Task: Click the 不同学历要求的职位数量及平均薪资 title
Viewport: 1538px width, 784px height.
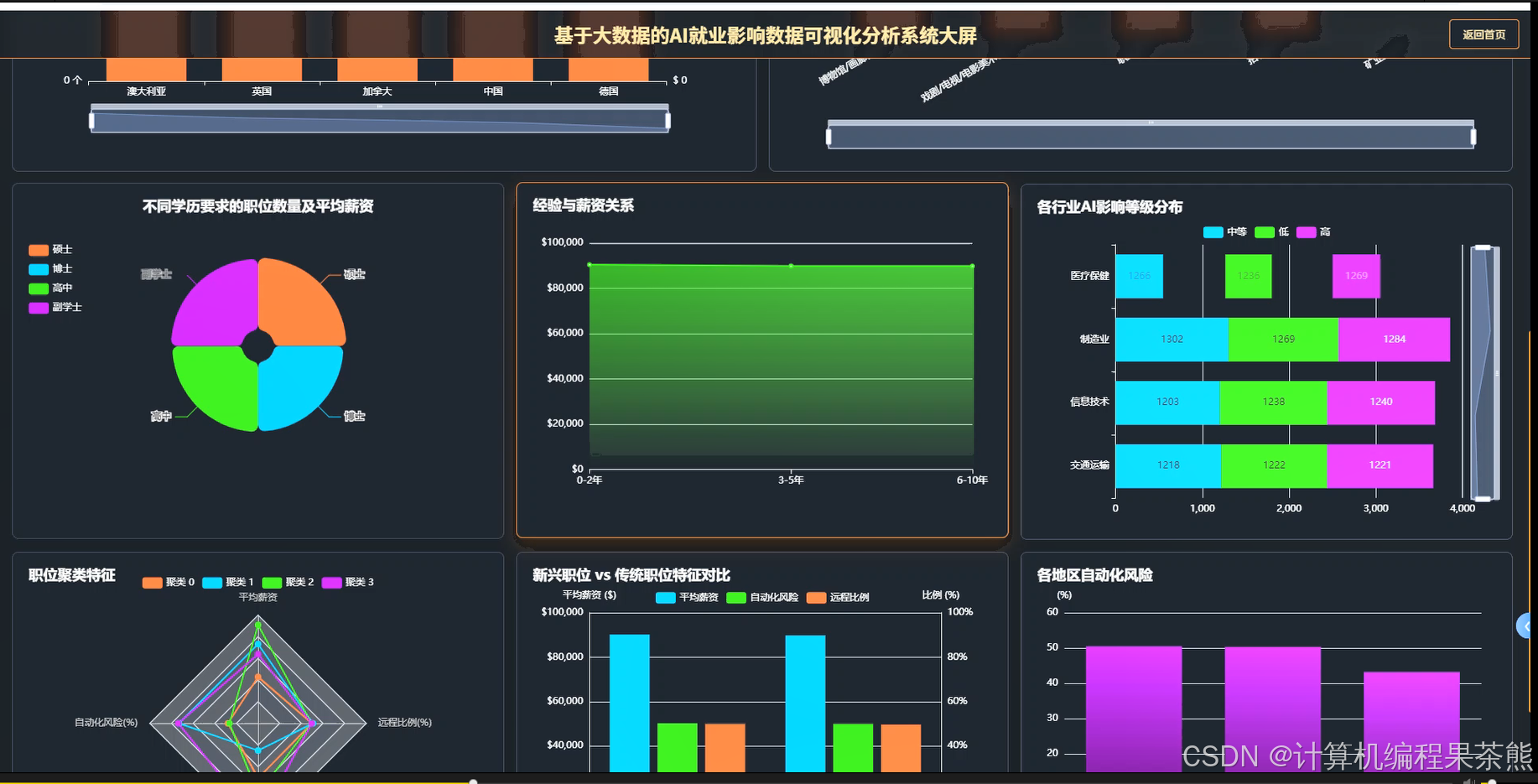Action: (x=258, y=206)
